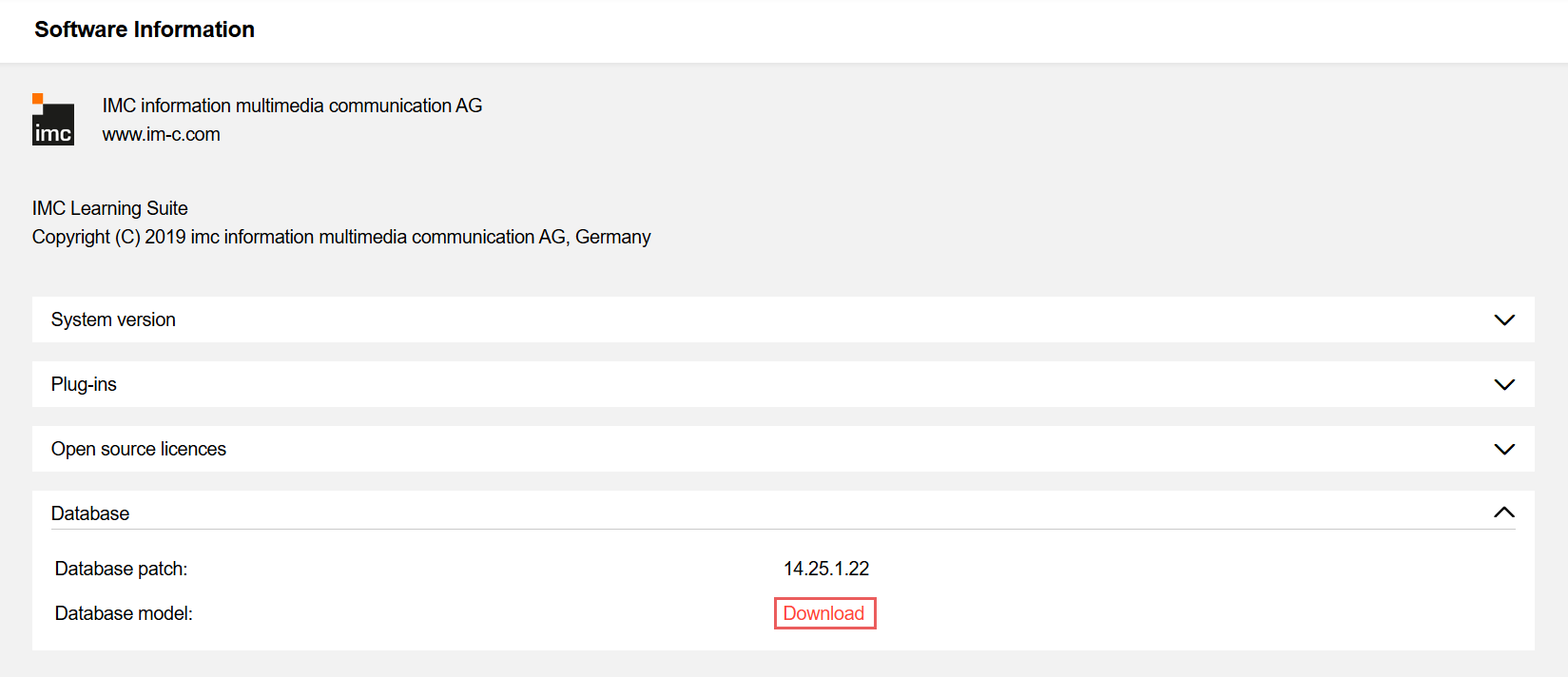
Task: Click the Plug-ins chevron icon
Action: [x=1504, y=384]
